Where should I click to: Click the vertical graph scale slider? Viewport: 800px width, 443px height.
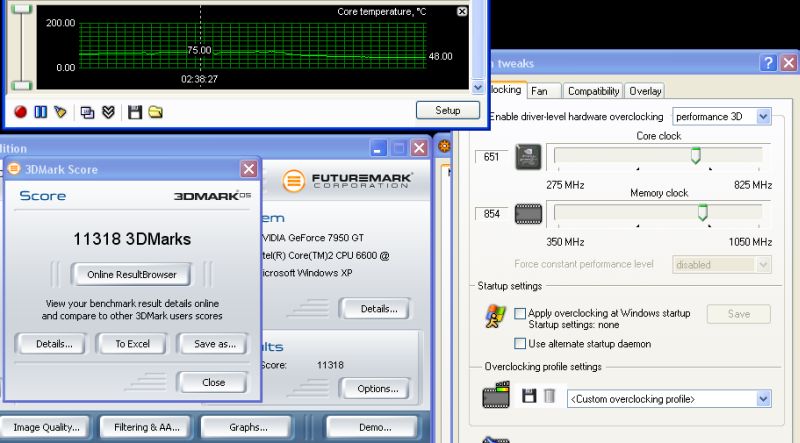pyautogui.click(x=21, y=47)
